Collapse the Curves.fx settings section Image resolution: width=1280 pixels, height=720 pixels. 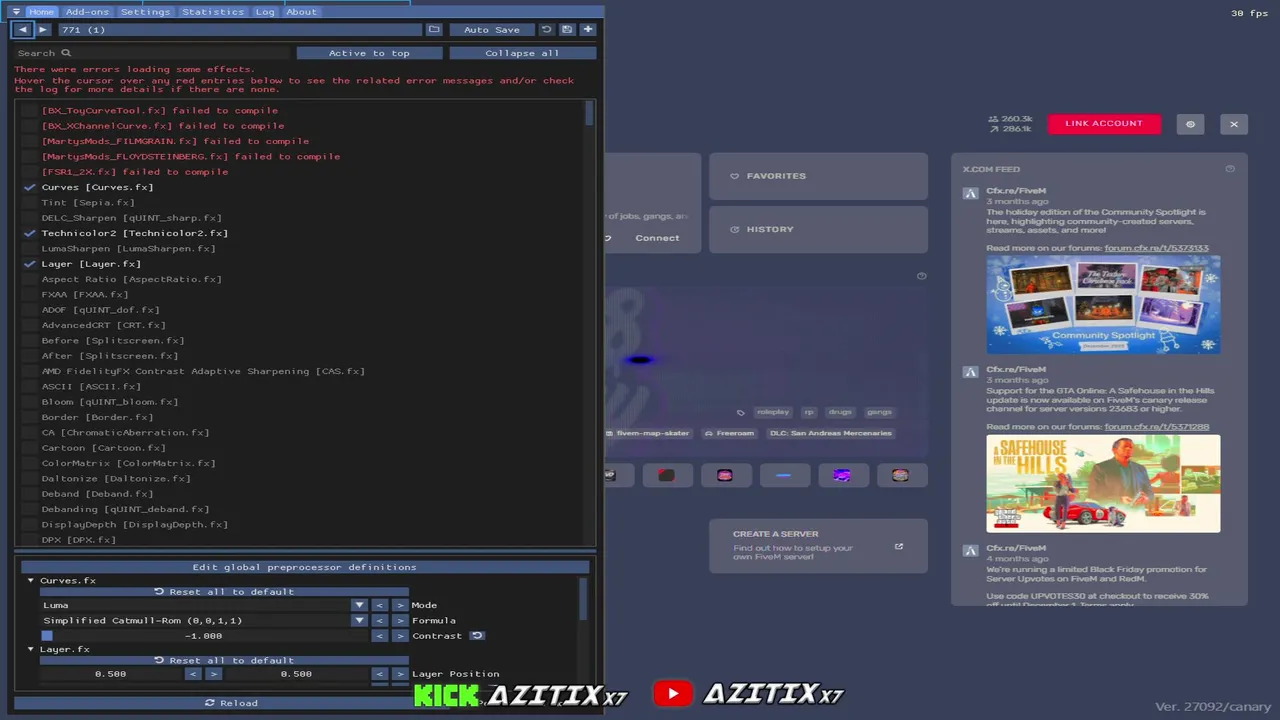tap(30, 581)
